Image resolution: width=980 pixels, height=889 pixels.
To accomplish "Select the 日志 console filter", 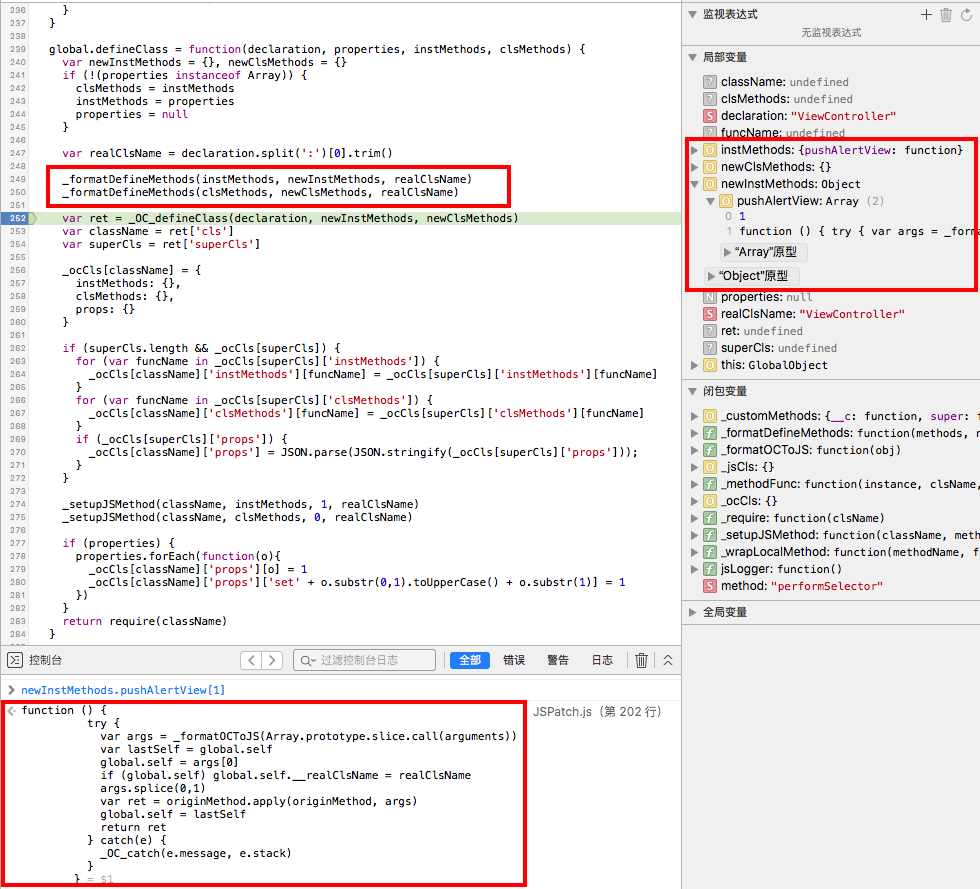I will coord(602,660).
